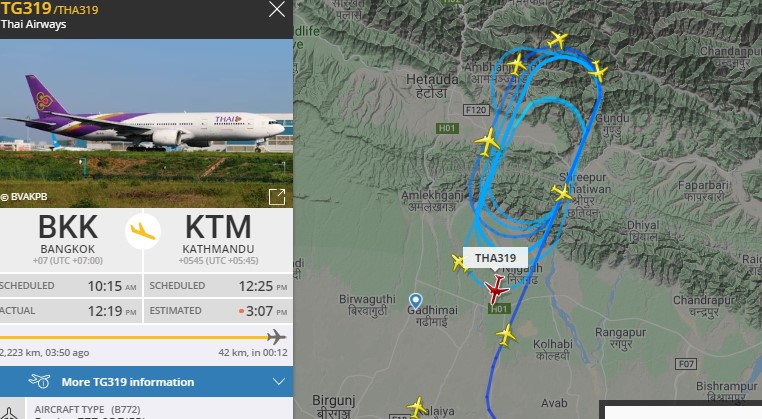Select the yellow plane near Gundu
Image resolution: width=762 pixels, height=419 pixels.
(597, 71)
